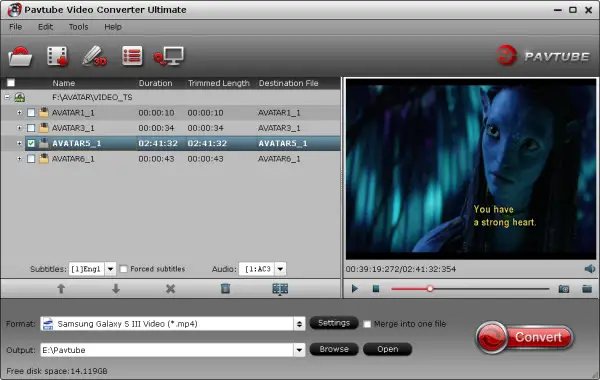
Task: Open the 3D edit pencil tool
Action: tap(94, 56)
